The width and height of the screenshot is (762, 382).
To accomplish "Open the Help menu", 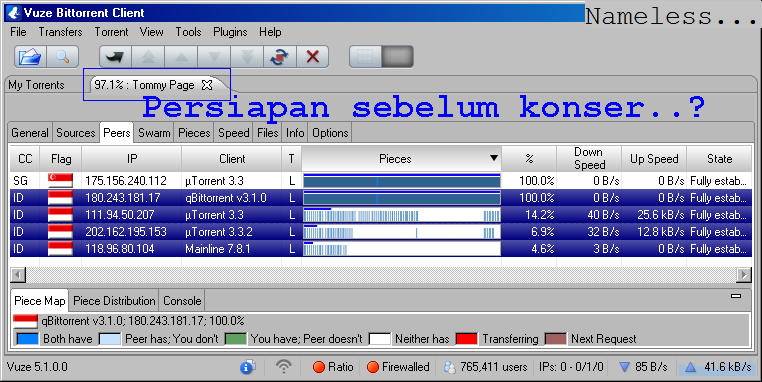I will [270, 32].
